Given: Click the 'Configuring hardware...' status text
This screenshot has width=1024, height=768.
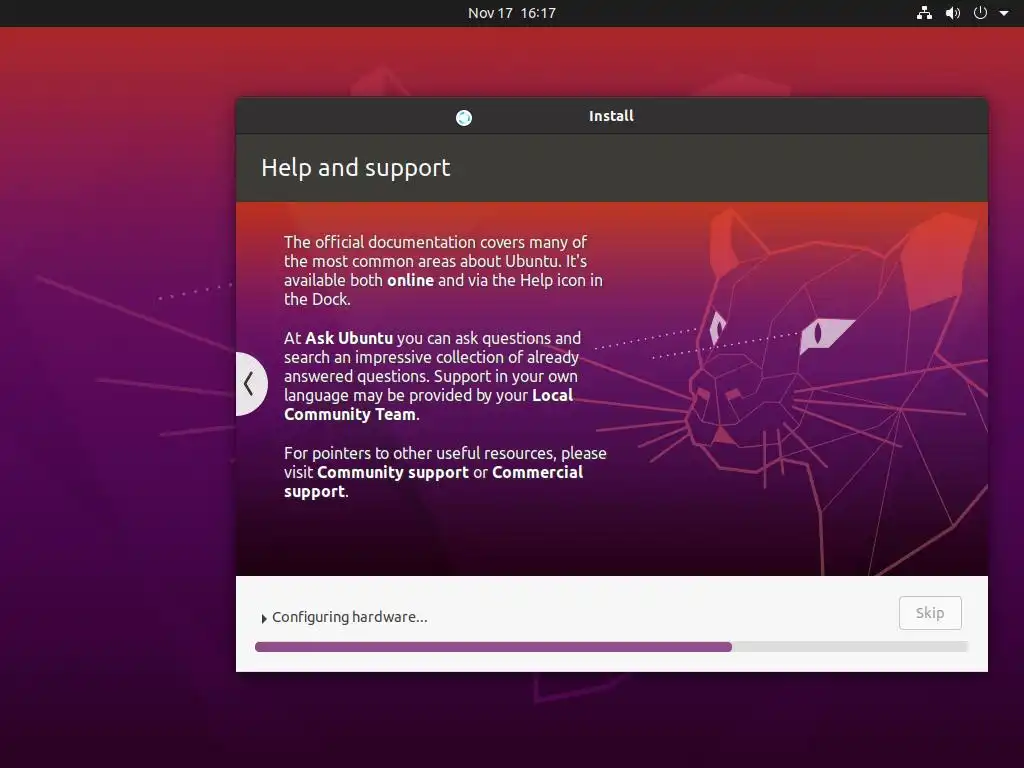Looking at the screenshot, I should (349, 617).
